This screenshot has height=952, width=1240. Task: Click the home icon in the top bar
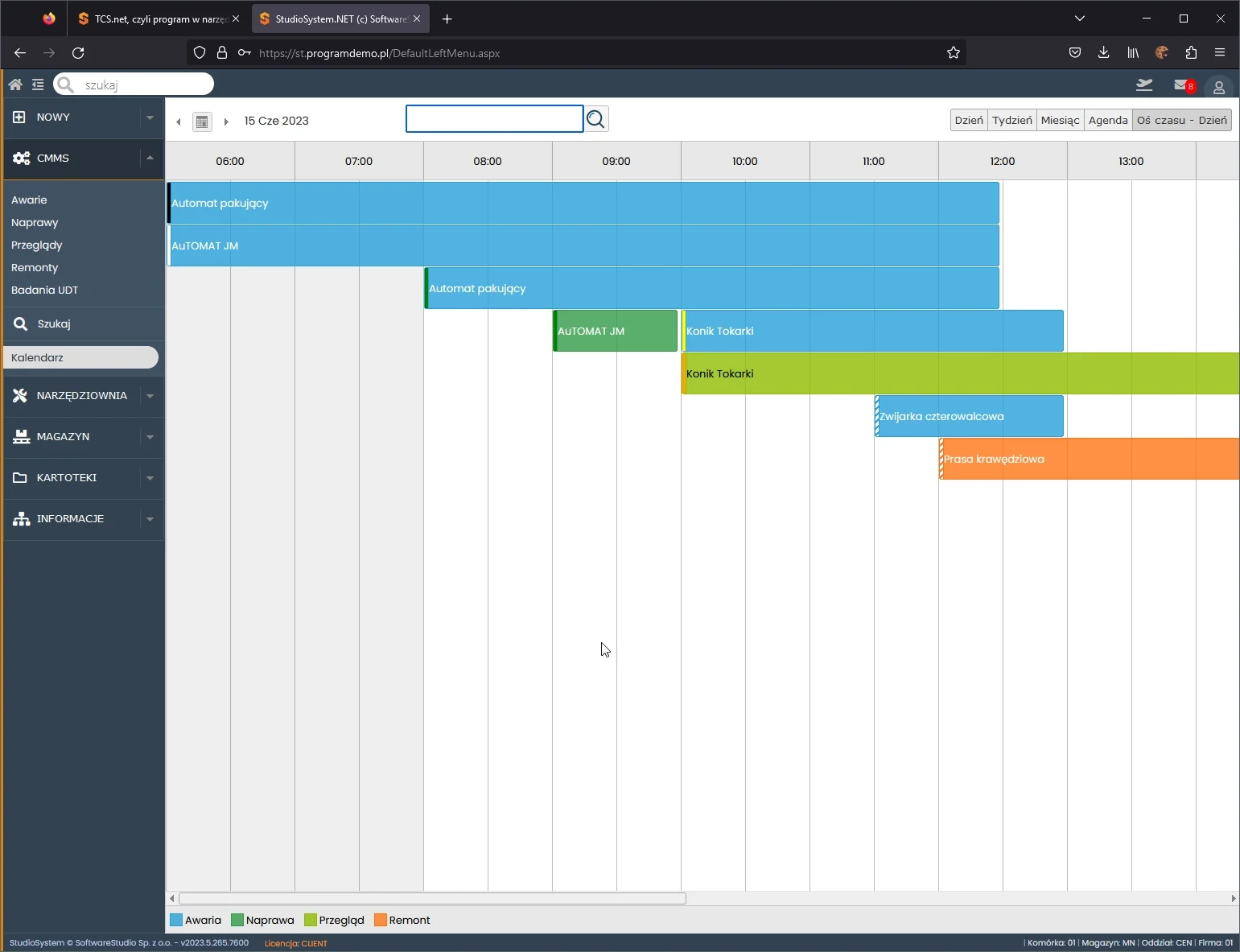(x=15, y=84)
